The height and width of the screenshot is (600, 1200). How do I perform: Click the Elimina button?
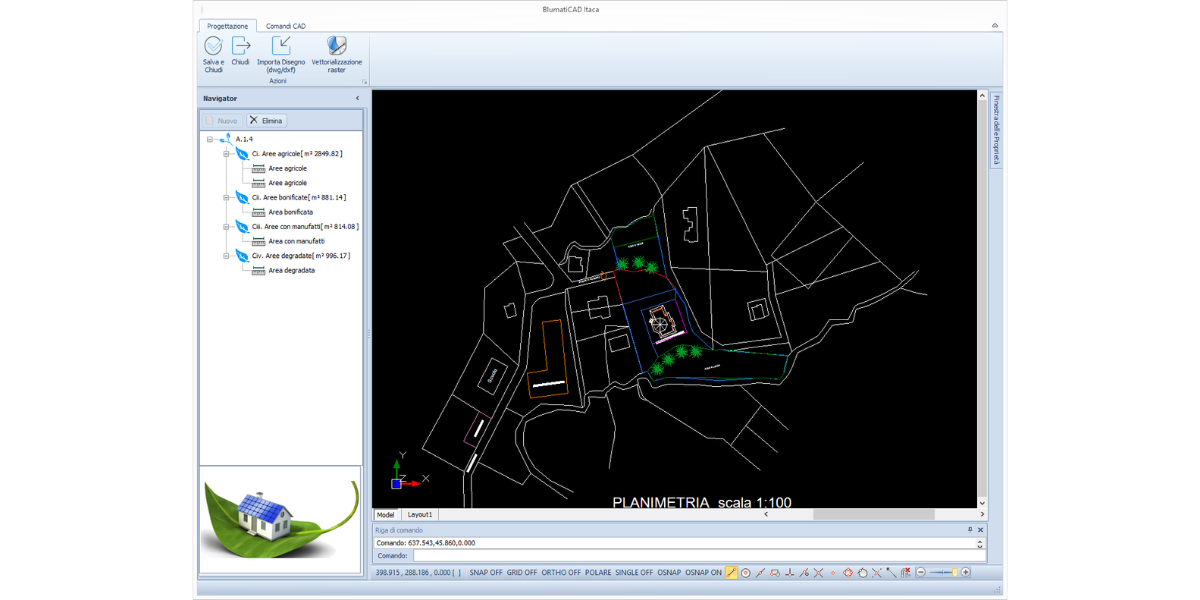[x=267, y=120]
